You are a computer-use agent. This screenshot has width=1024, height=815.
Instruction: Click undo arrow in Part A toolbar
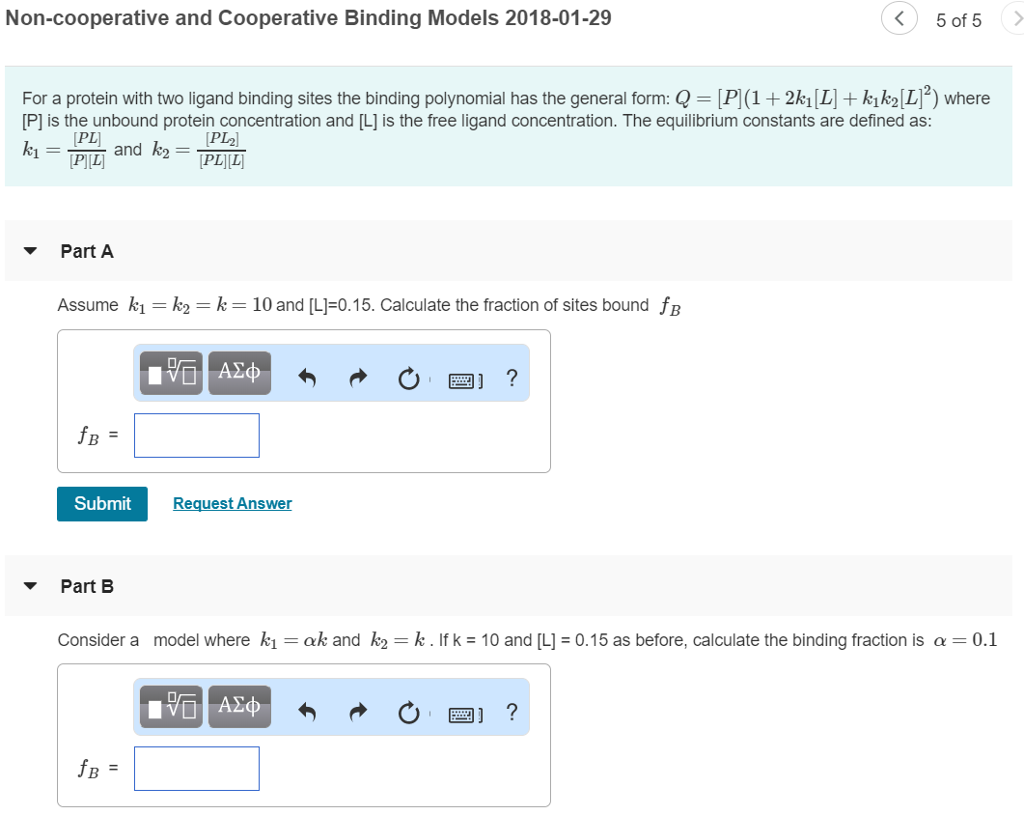308,378
